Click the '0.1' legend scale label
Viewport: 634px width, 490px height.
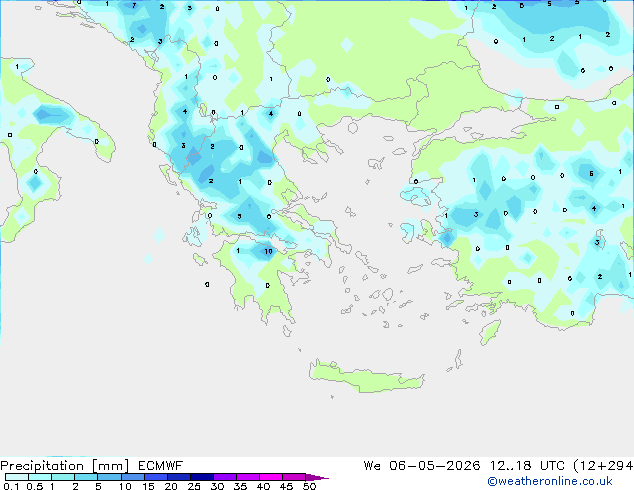pyautogui.click(x=11, y=486)
